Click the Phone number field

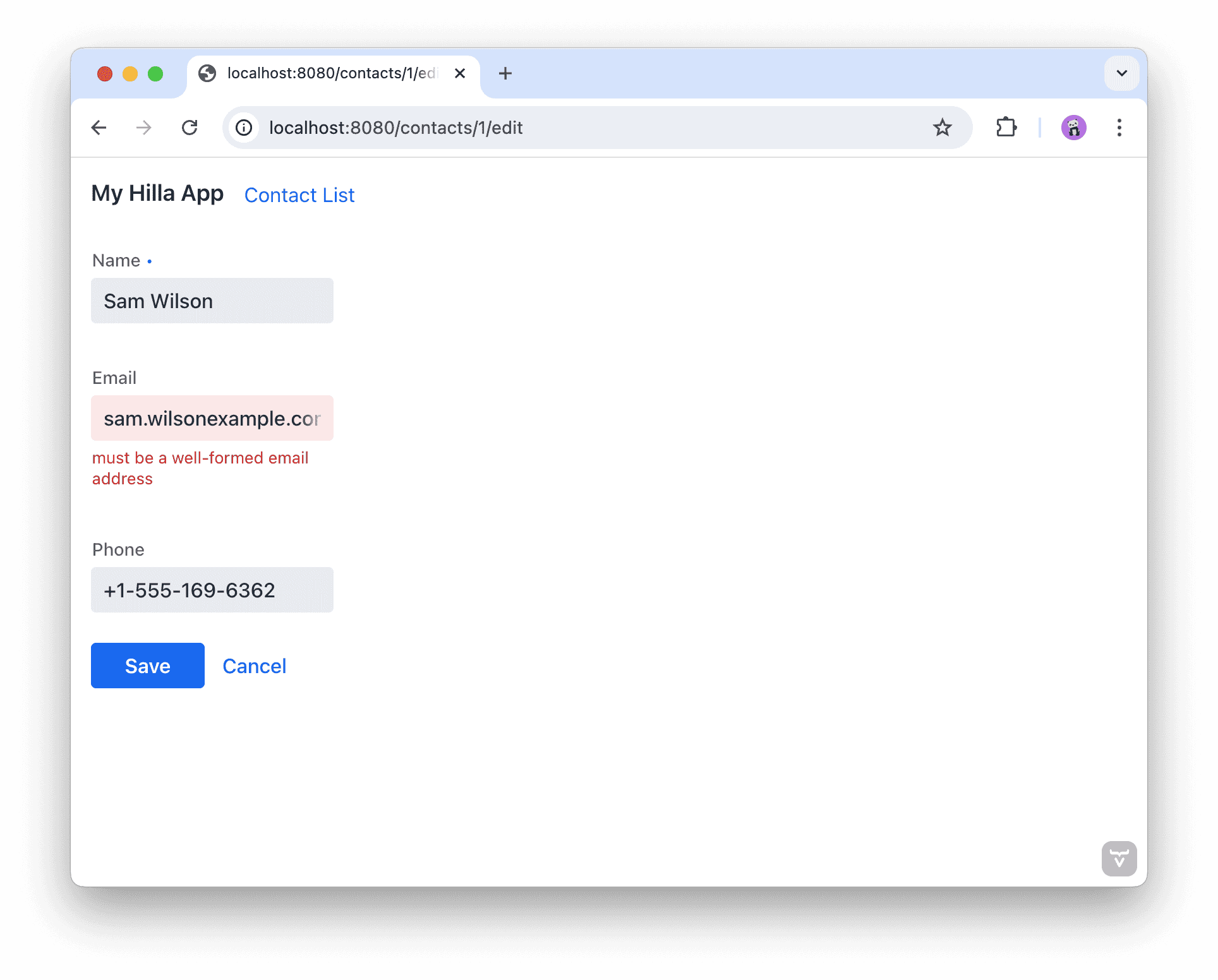(x=212, y=590)
